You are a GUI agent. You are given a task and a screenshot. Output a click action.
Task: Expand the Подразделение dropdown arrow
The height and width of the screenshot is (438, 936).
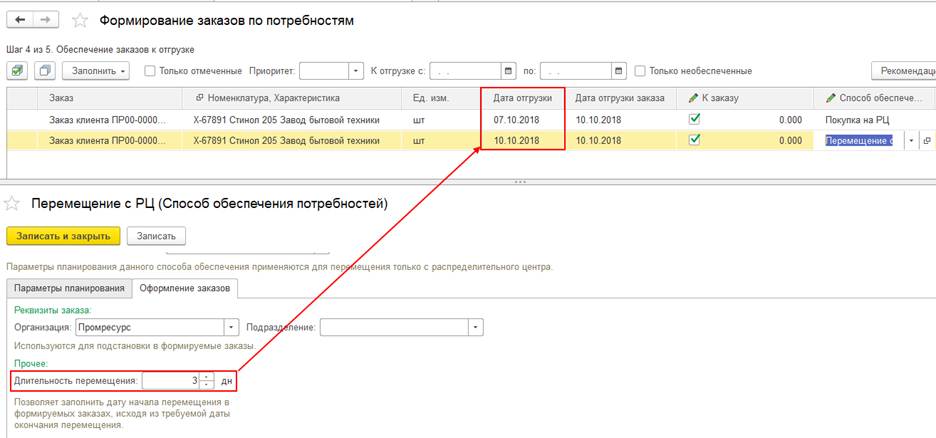click(476, 328)
